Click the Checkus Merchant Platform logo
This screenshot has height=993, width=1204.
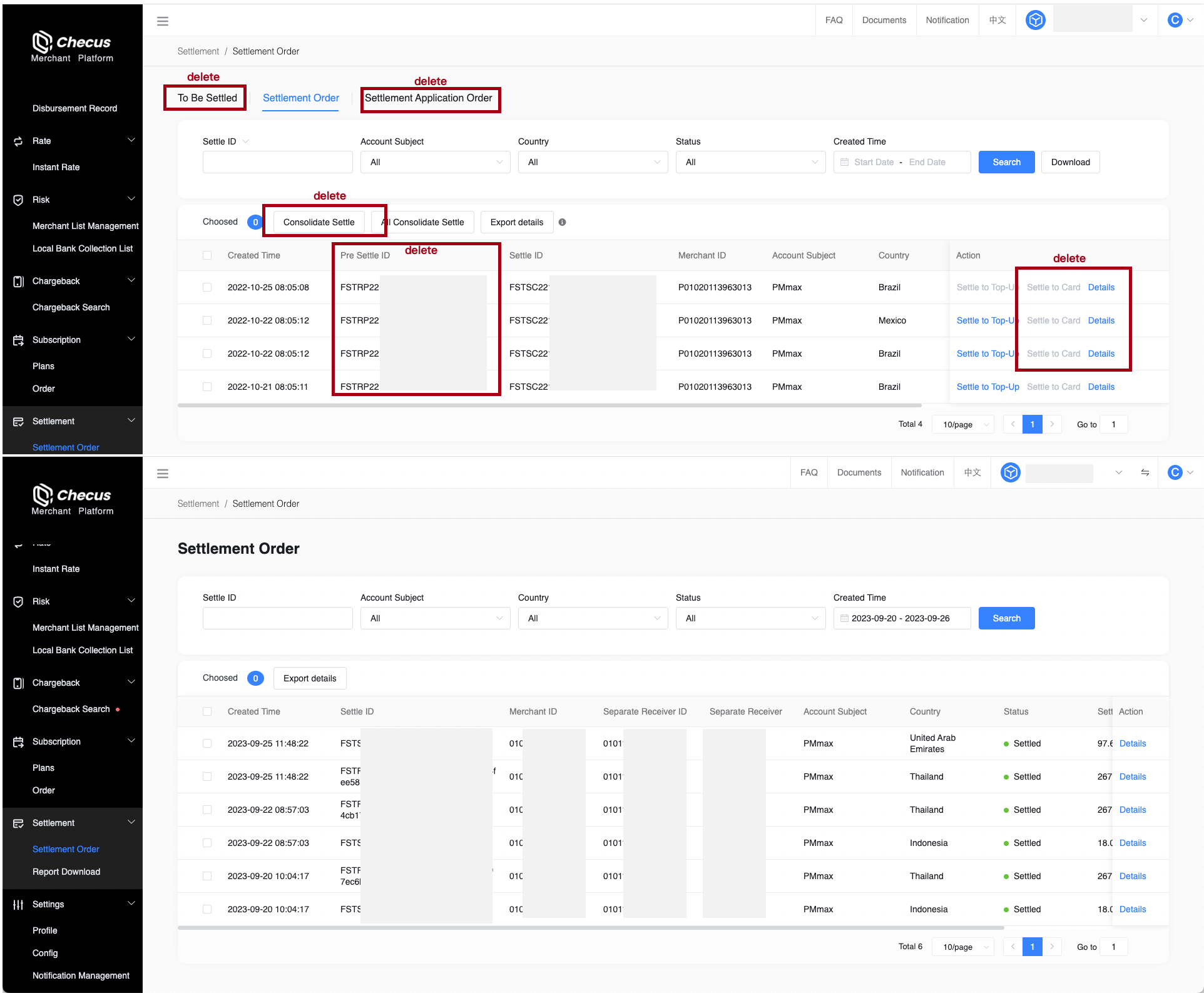(72, 47)
